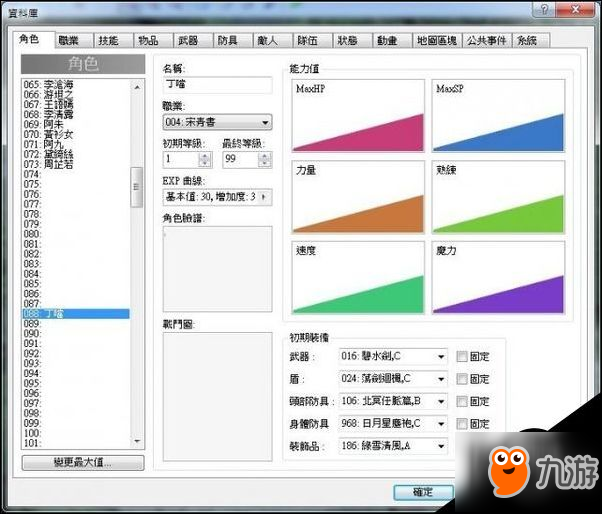Viewport: 602px width, 514px height.
Task: Select the 防具 tab
Action: pyautogui.click(x=233, y=40)
